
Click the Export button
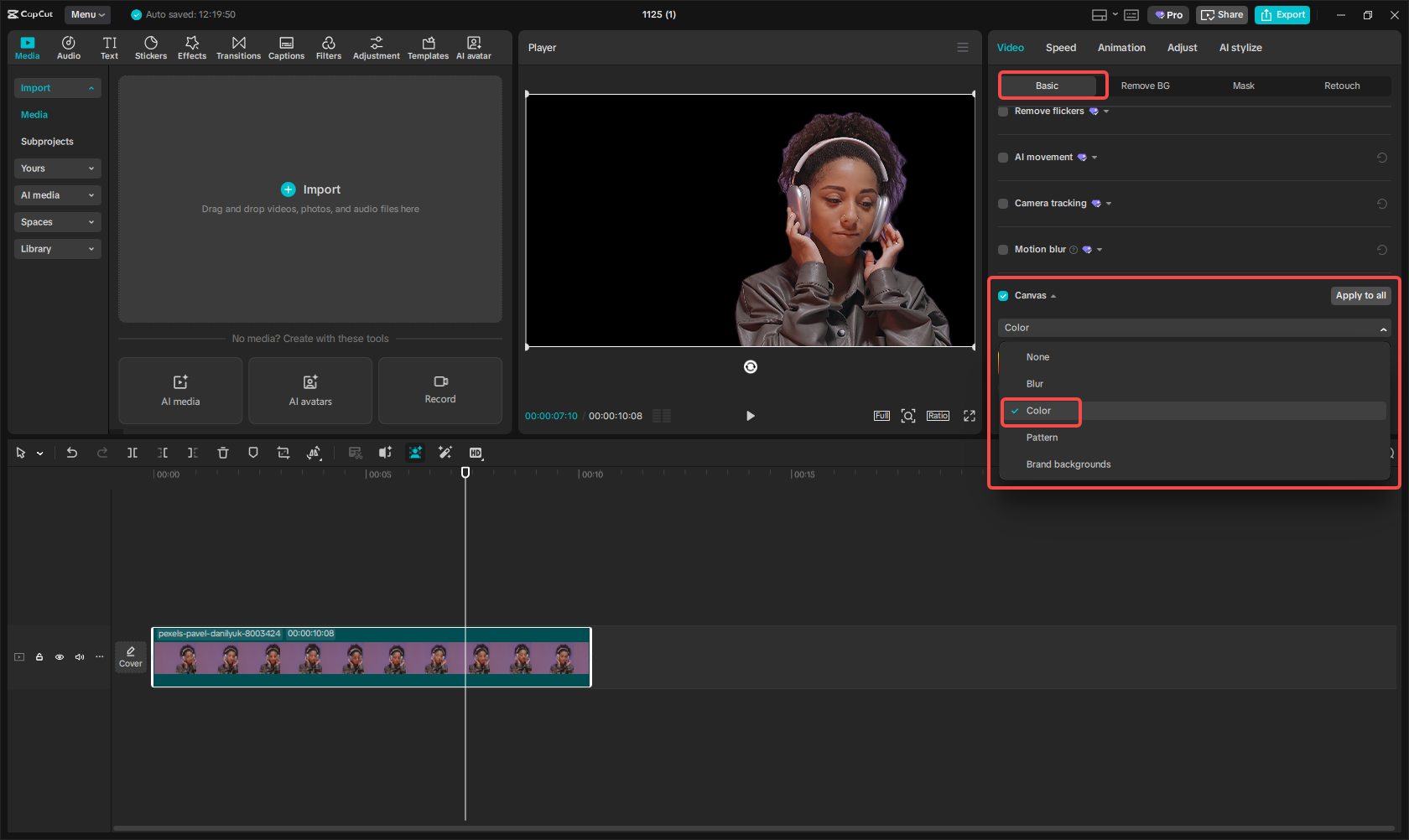1282,15
